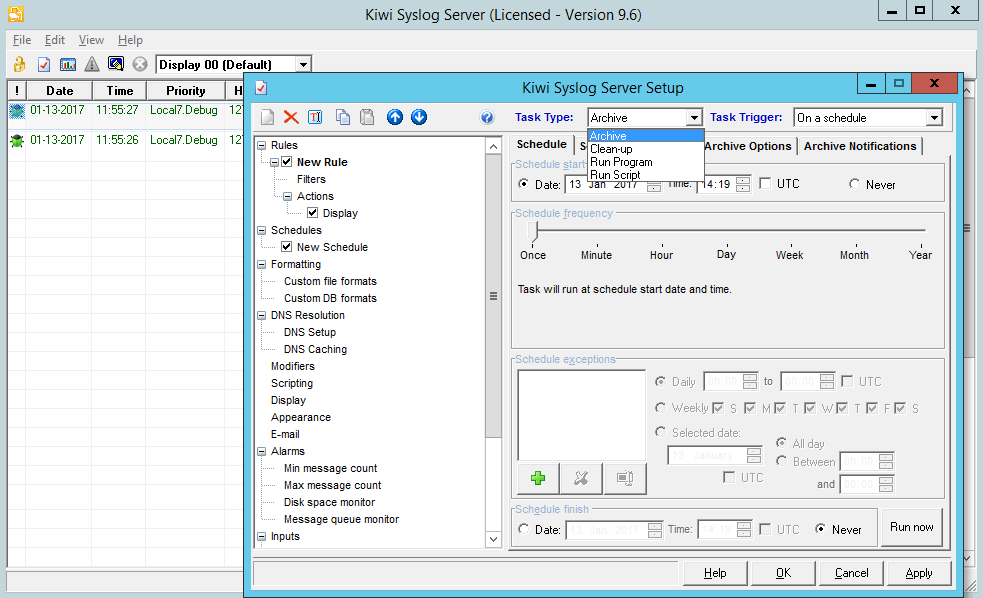Click the new item page icon in setup toolbar
The image size is (983, 598).
click(267, 117)
